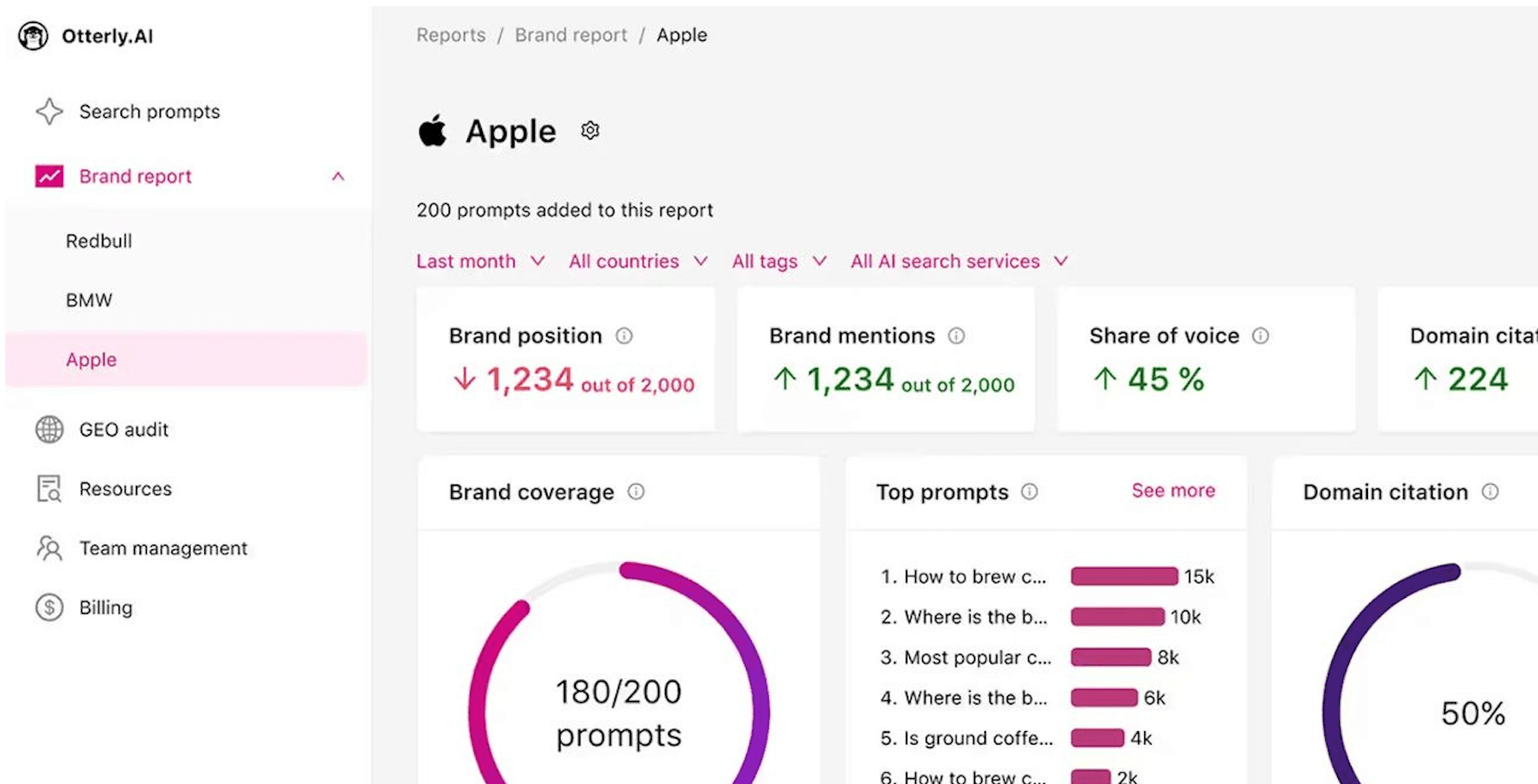
Task: Click the Otterly.AI brand name
Action: (x=108, y=36)
